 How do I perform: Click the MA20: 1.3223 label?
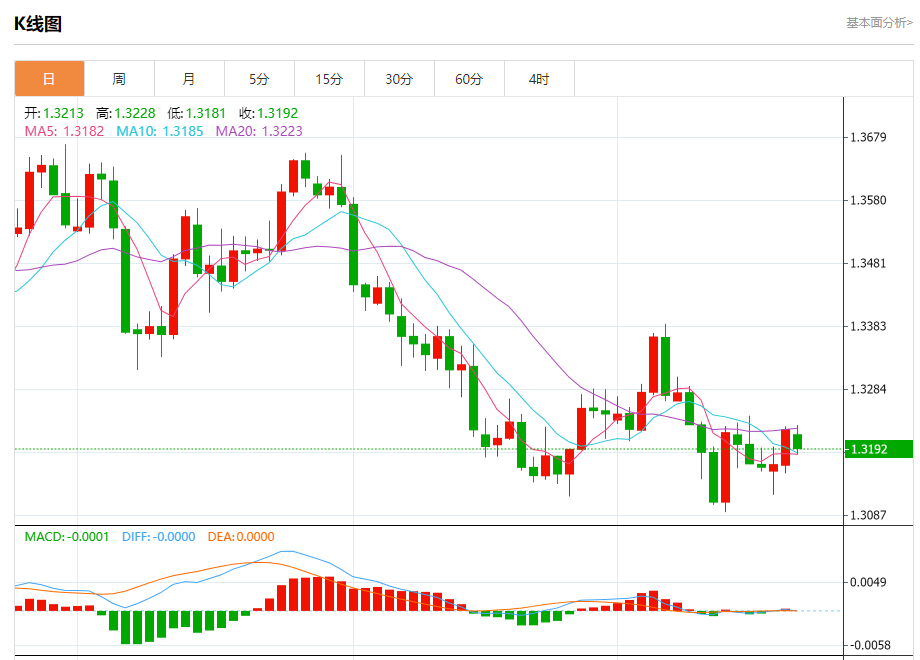click(x=259, y=131)
